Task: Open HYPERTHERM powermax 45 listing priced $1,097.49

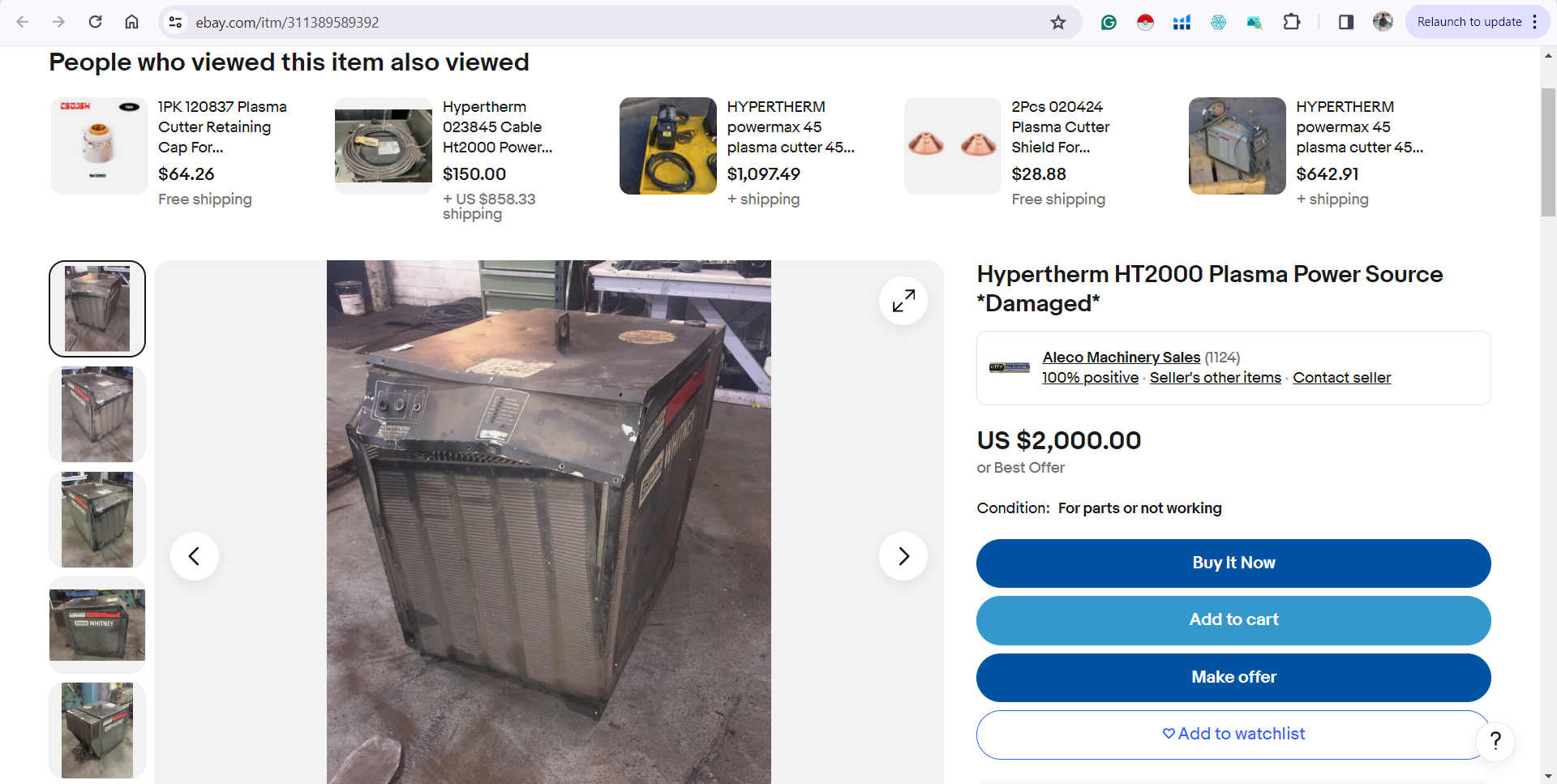Action: tap(791, 127)
